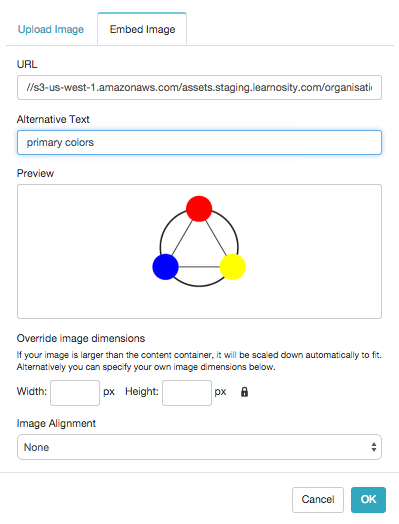Click the Width label
The image size is (399, 524).
click(x=32, y=391)
